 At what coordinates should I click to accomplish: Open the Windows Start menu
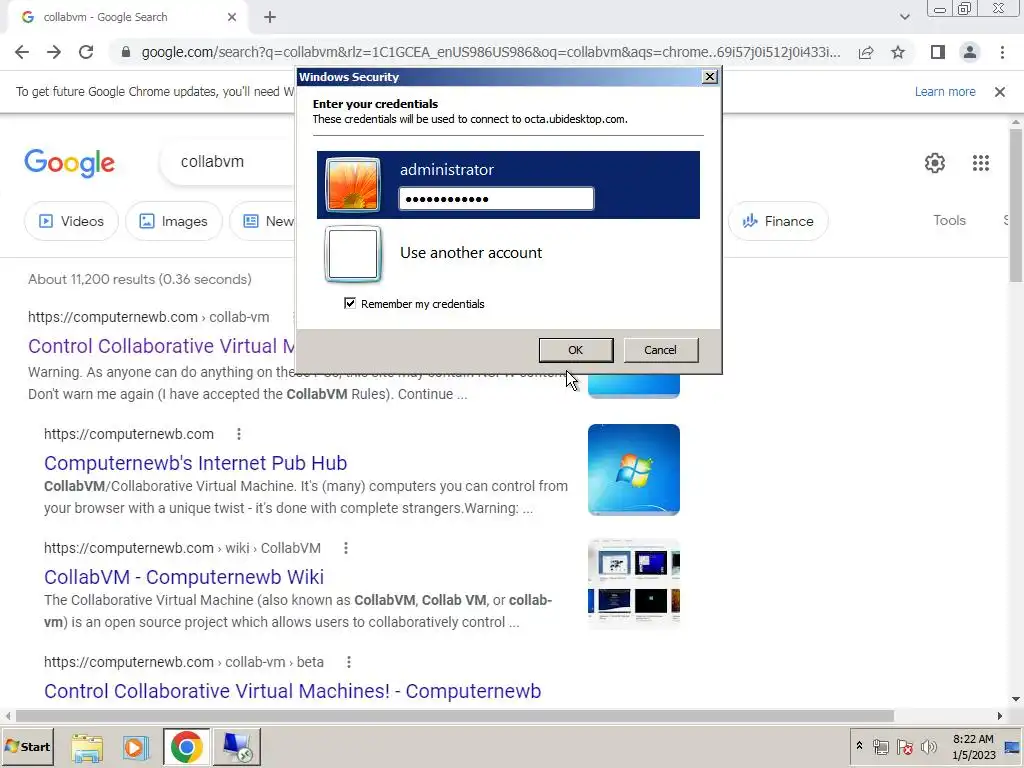tap(28, 746)
